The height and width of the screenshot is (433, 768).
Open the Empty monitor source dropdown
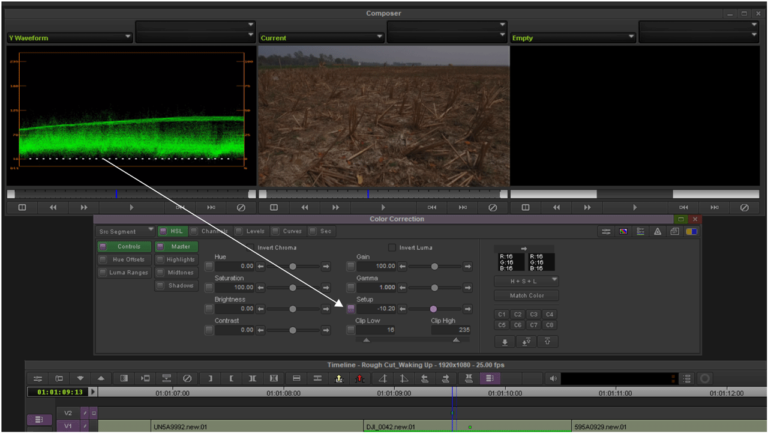coord(573,38)
